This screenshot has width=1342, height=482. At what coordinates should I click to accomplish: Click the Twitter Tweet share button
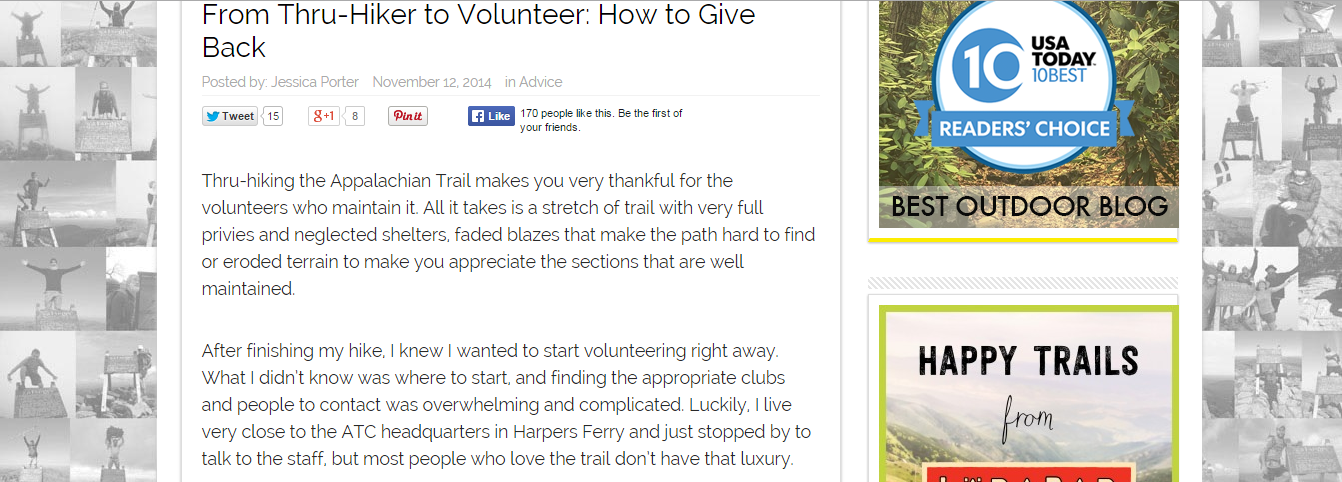pos(229,116)
